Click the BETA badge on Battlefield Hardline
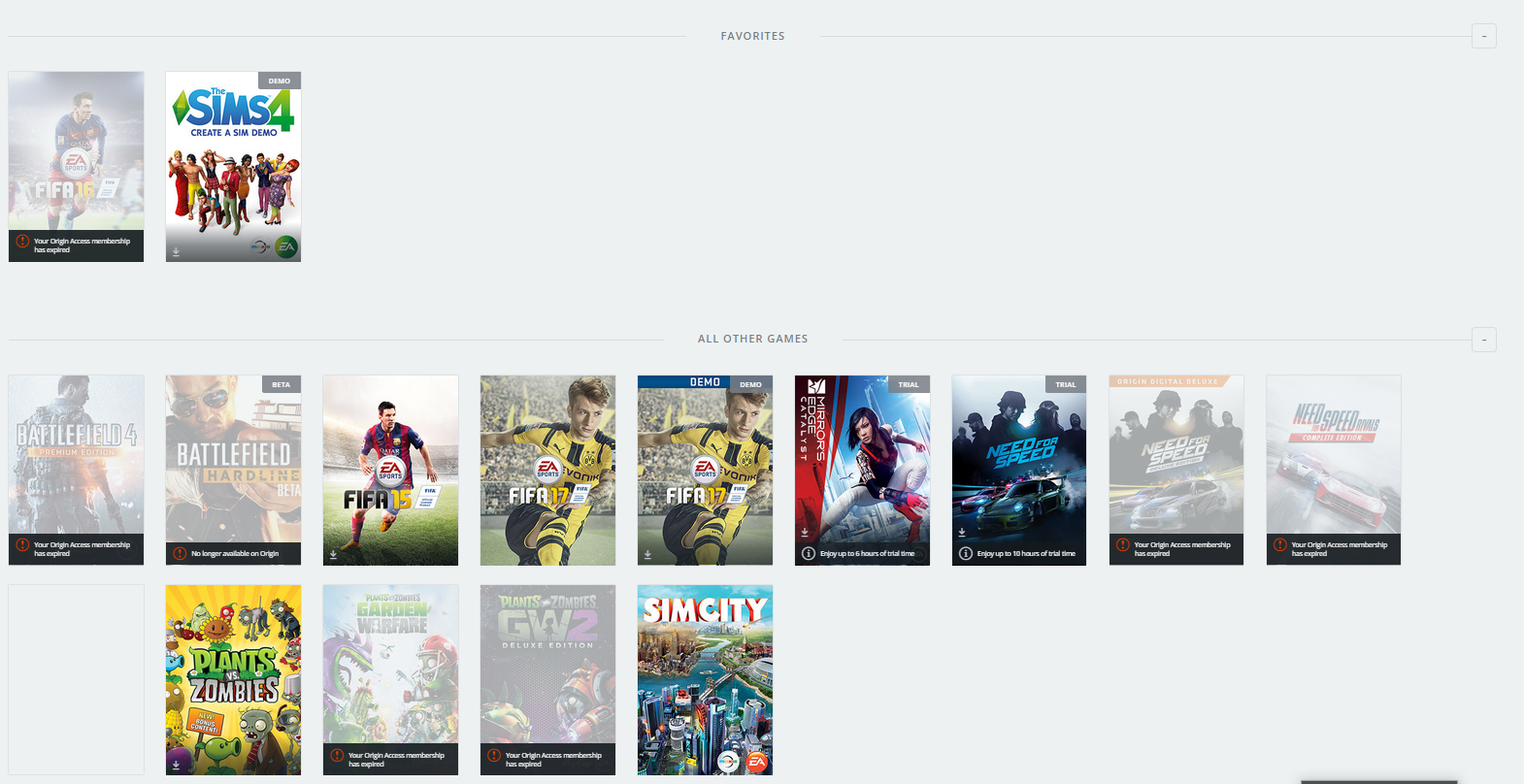 coord(281,384)
